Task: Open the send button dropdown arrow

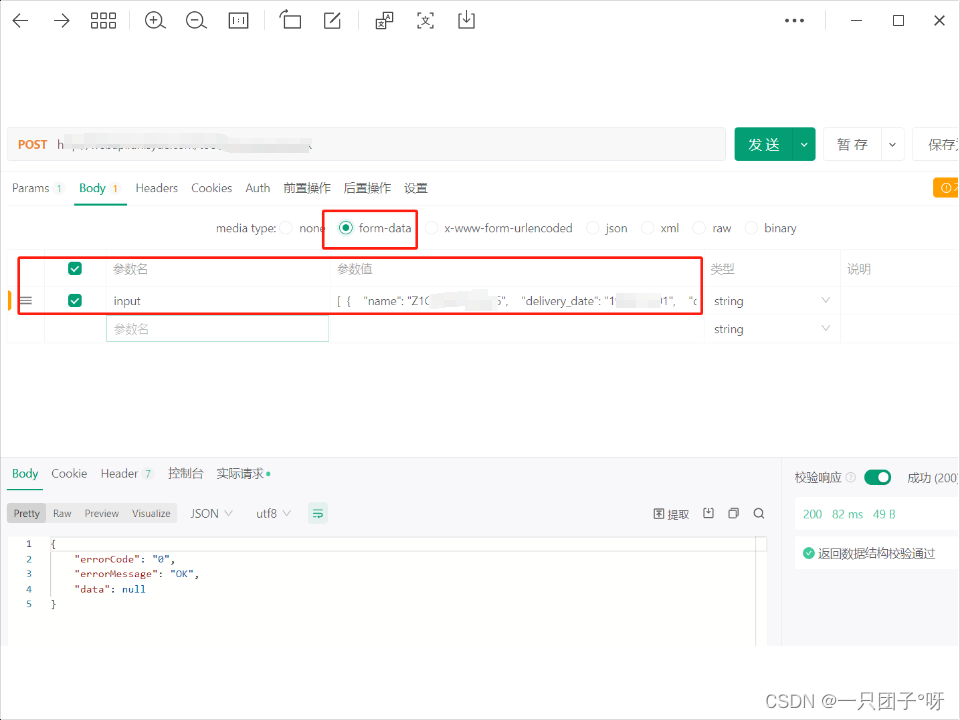Action: [803, 144]
